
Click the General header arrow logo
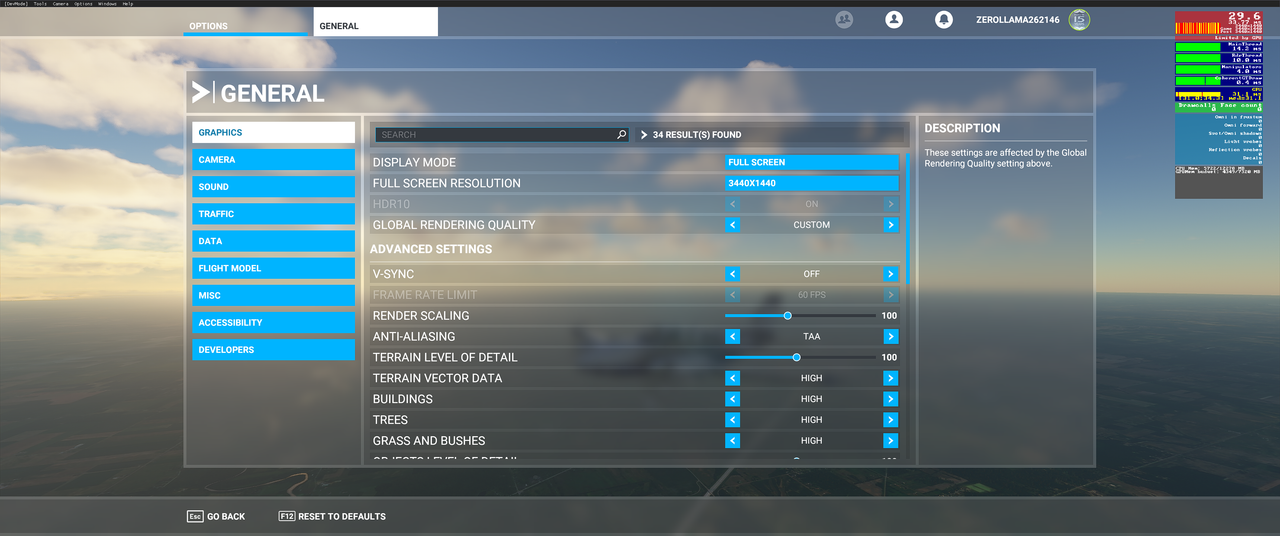202,93
